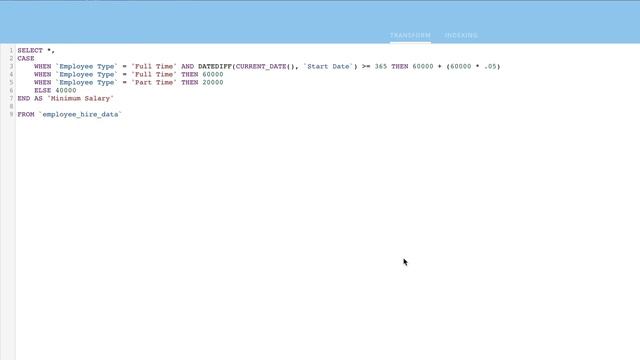The image size is (640, 360).
Task: Click the FROM keyword on line 9
Action: 26,114
